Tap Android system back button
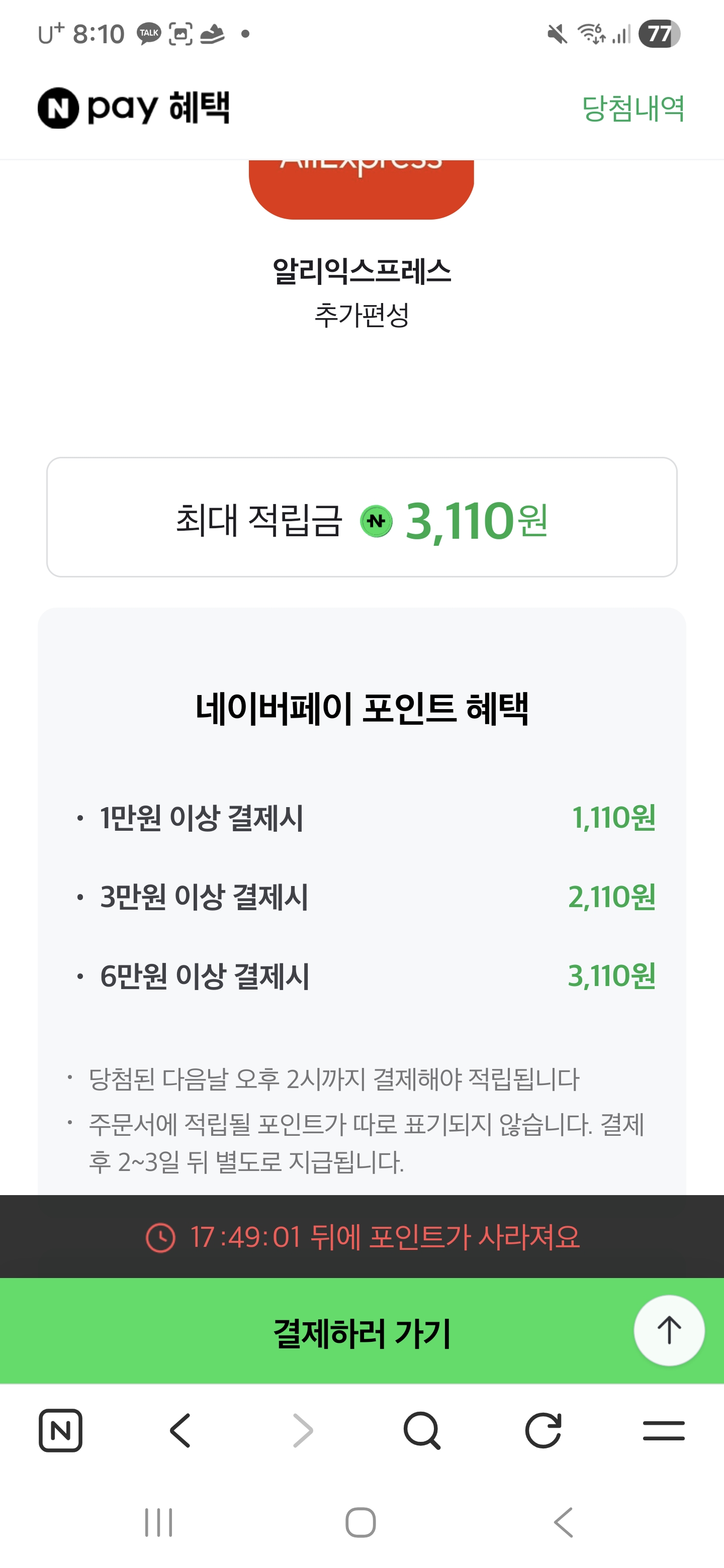The height and width of the screenshot is (1568, 724). point(564,1522)
